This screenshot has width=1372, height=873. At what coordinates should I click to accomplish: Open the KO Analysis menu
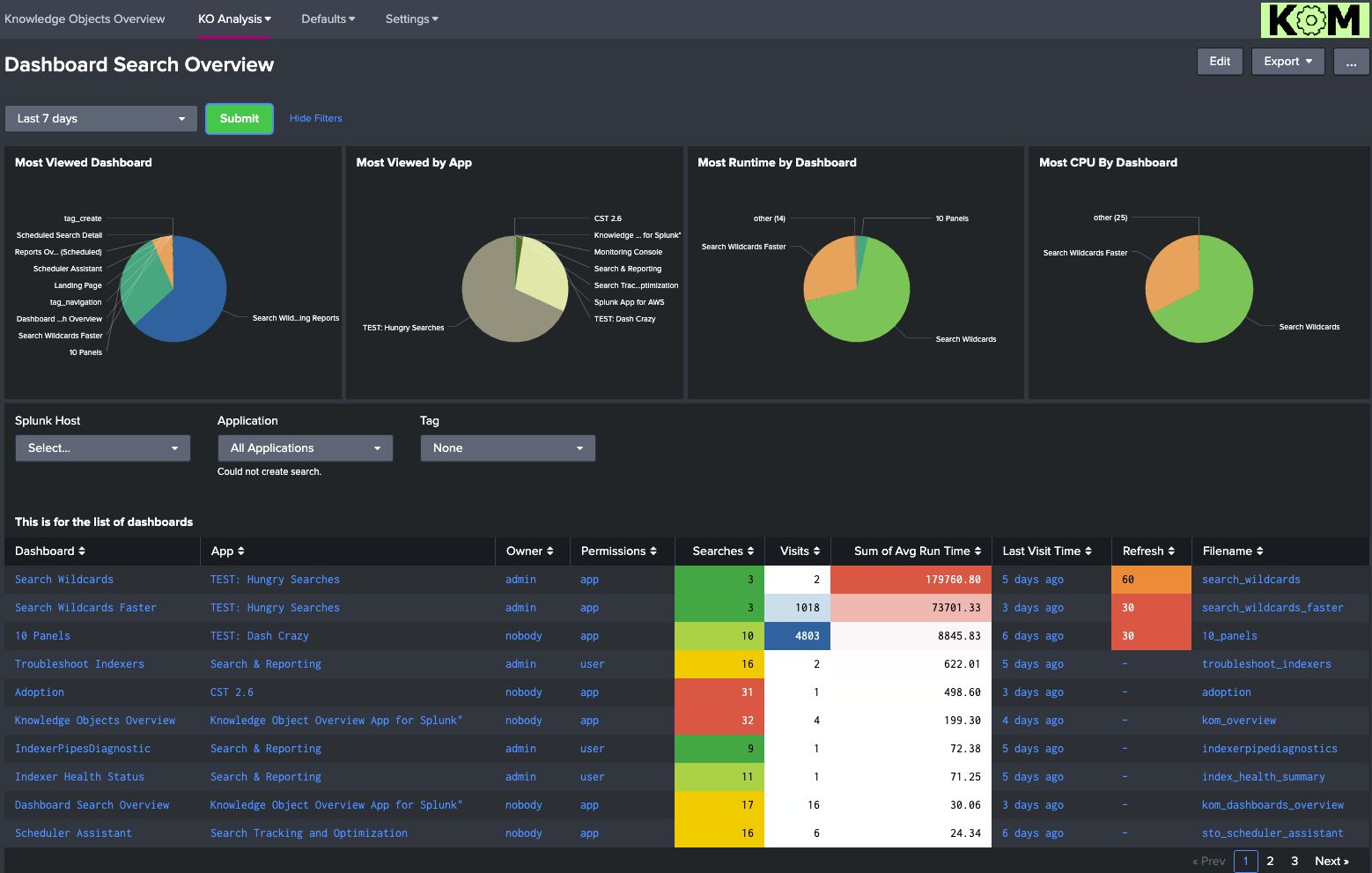pos(234,18)
